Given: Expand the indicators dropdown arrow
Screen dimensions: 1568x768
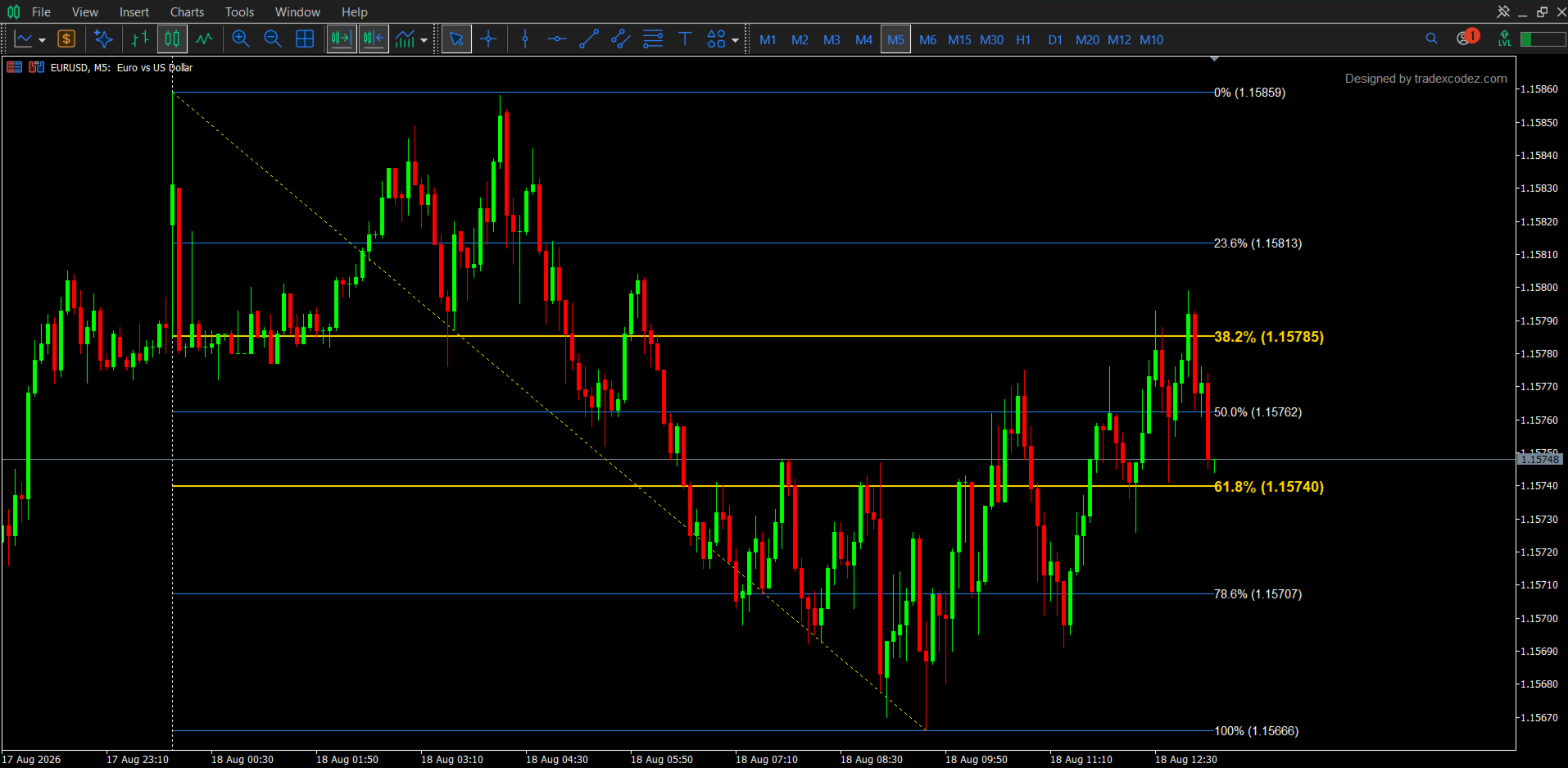Looking at the screenshot, I should tap(424, 40).
